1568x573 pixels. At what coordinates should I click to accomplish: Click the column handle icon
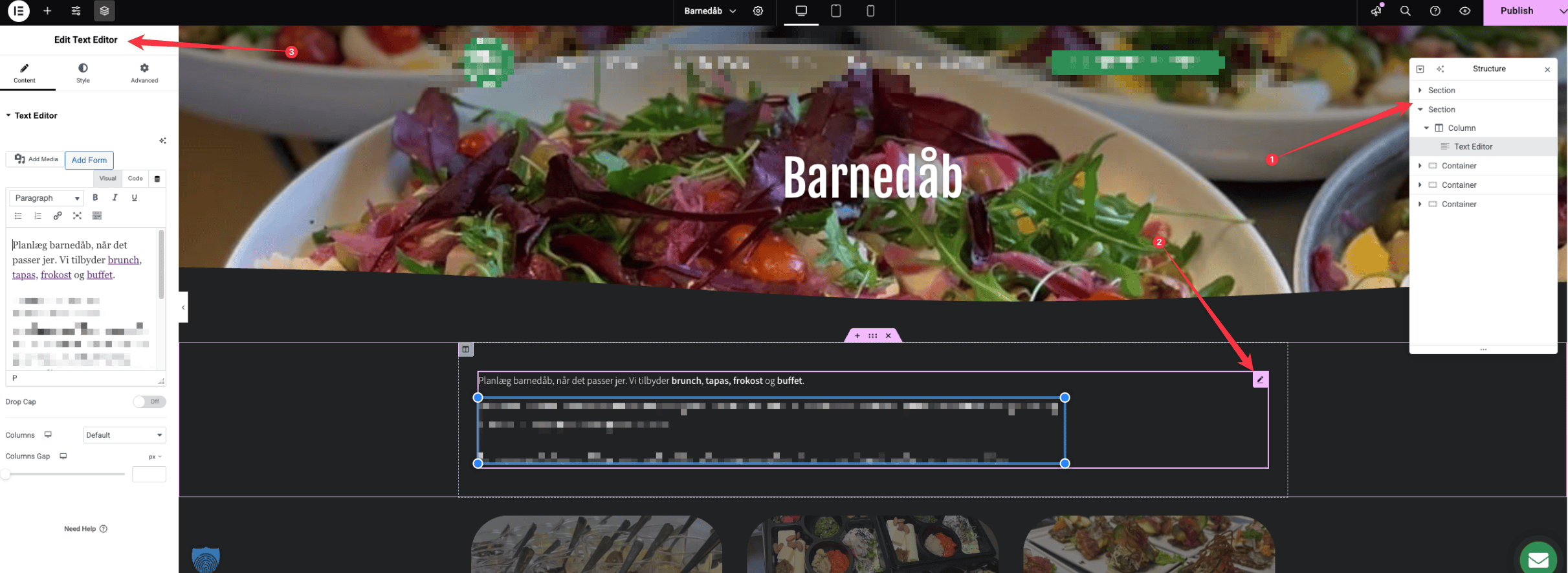[465, 350]
